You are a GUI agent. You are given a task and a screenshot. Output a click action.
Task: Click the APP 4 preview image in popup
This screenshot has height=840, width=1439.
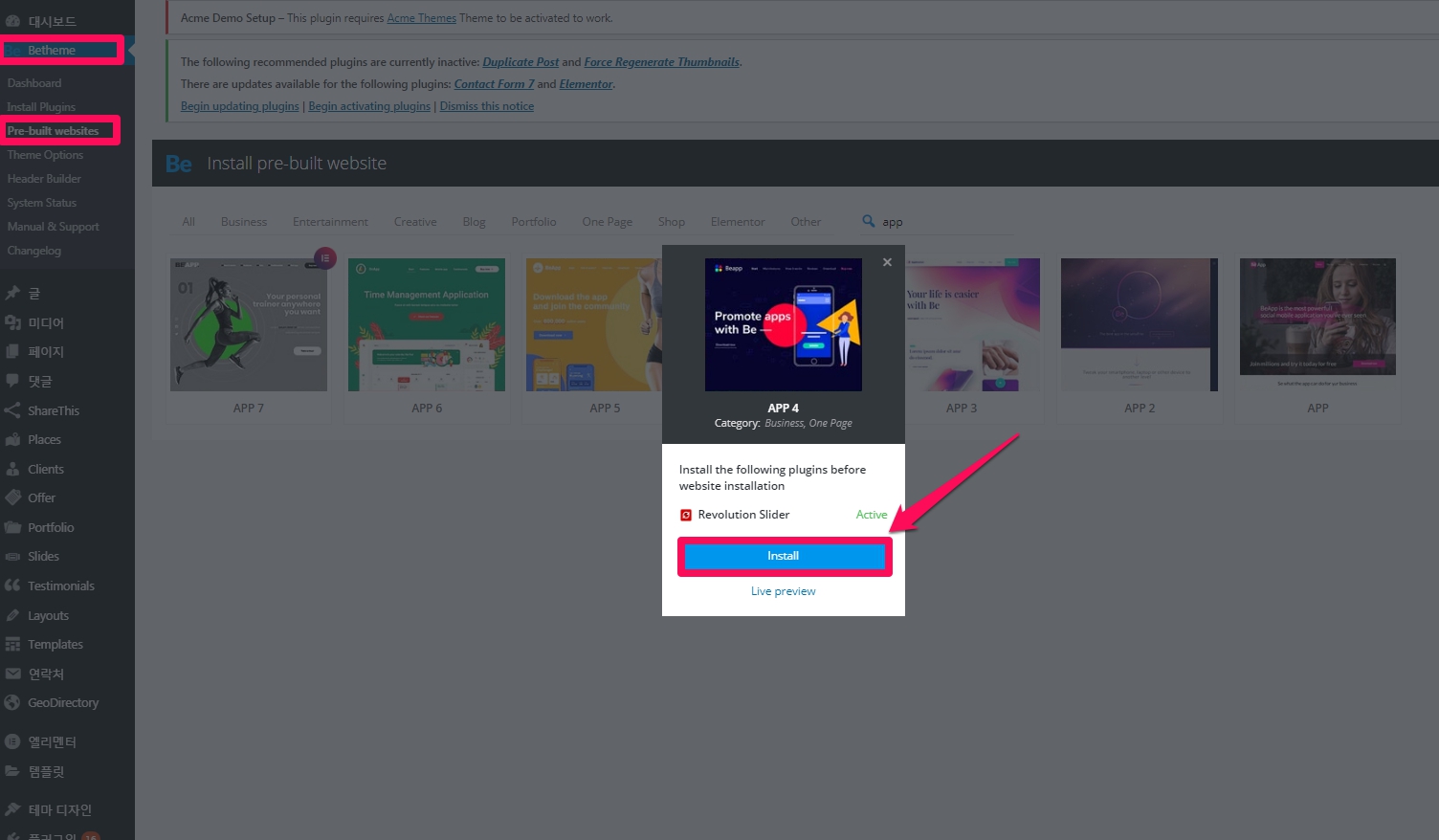coord(784,324)
